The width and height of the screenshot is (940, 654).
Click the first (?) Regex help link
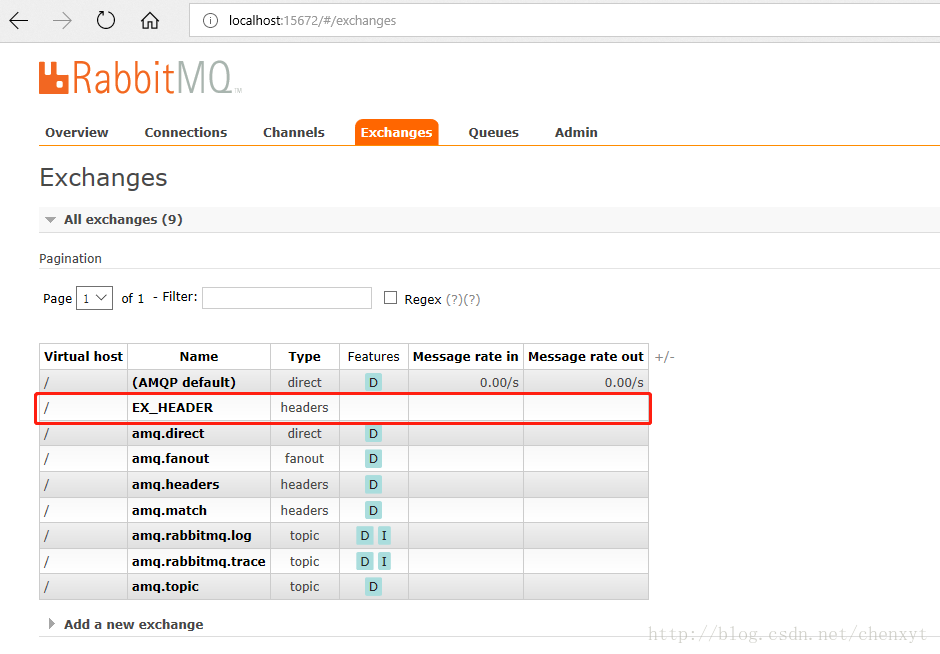click(x=454, y=299)
